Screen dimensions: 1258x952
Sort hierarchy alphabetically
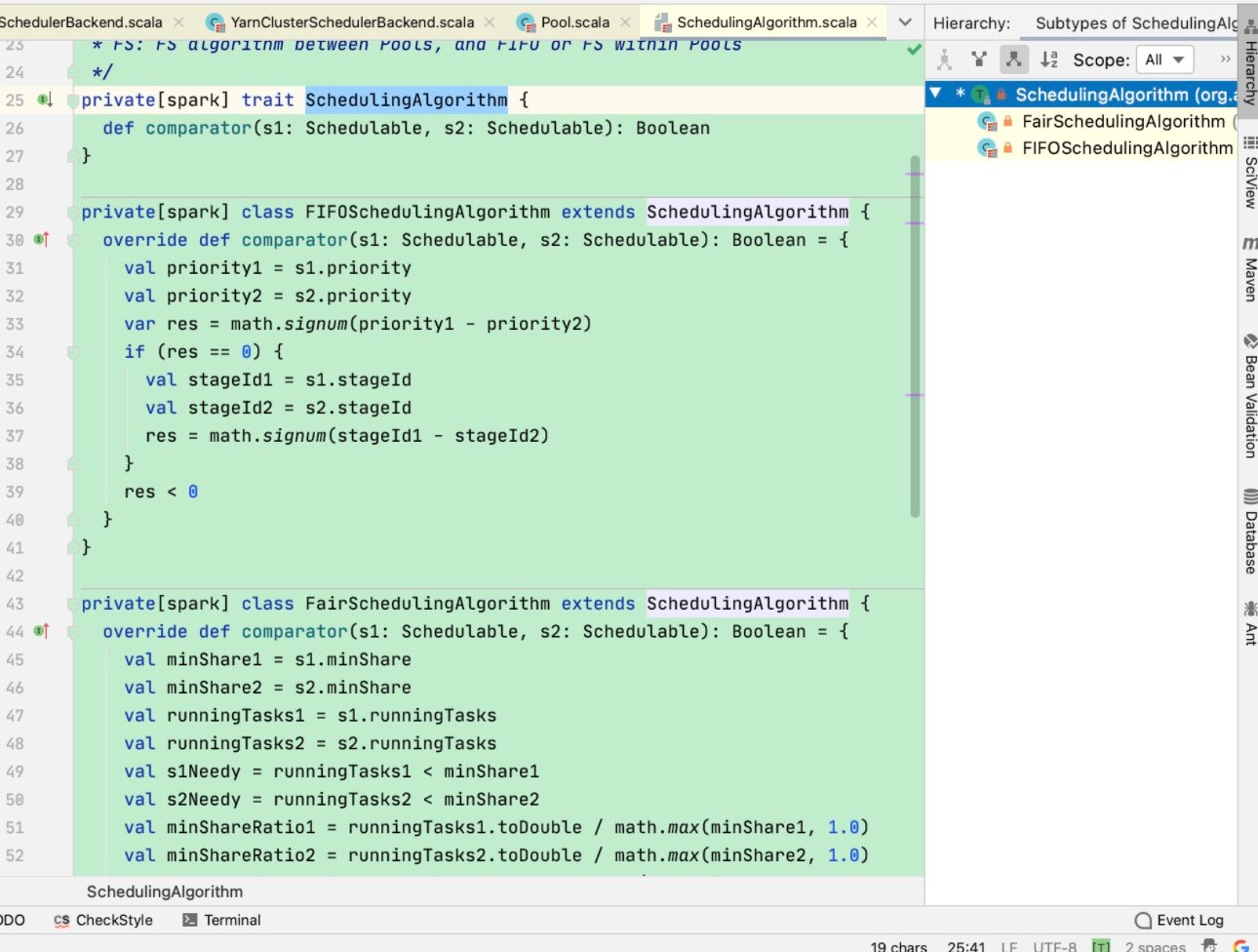[x=1049, y=59]
